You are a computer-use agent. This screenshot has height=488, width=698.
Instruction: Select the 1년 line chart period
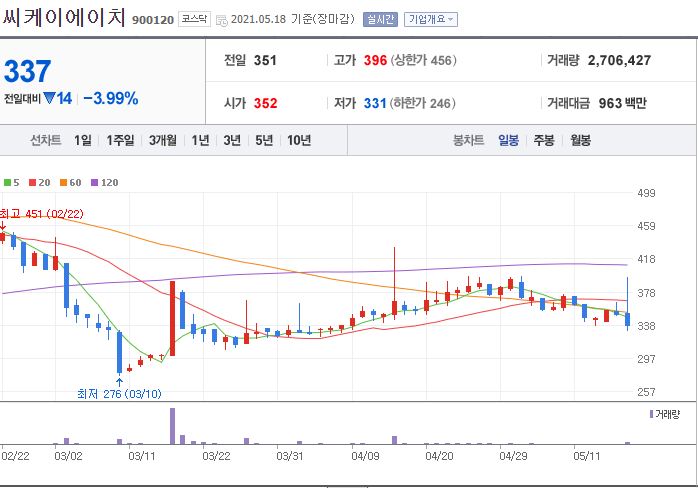click(200, 140)
